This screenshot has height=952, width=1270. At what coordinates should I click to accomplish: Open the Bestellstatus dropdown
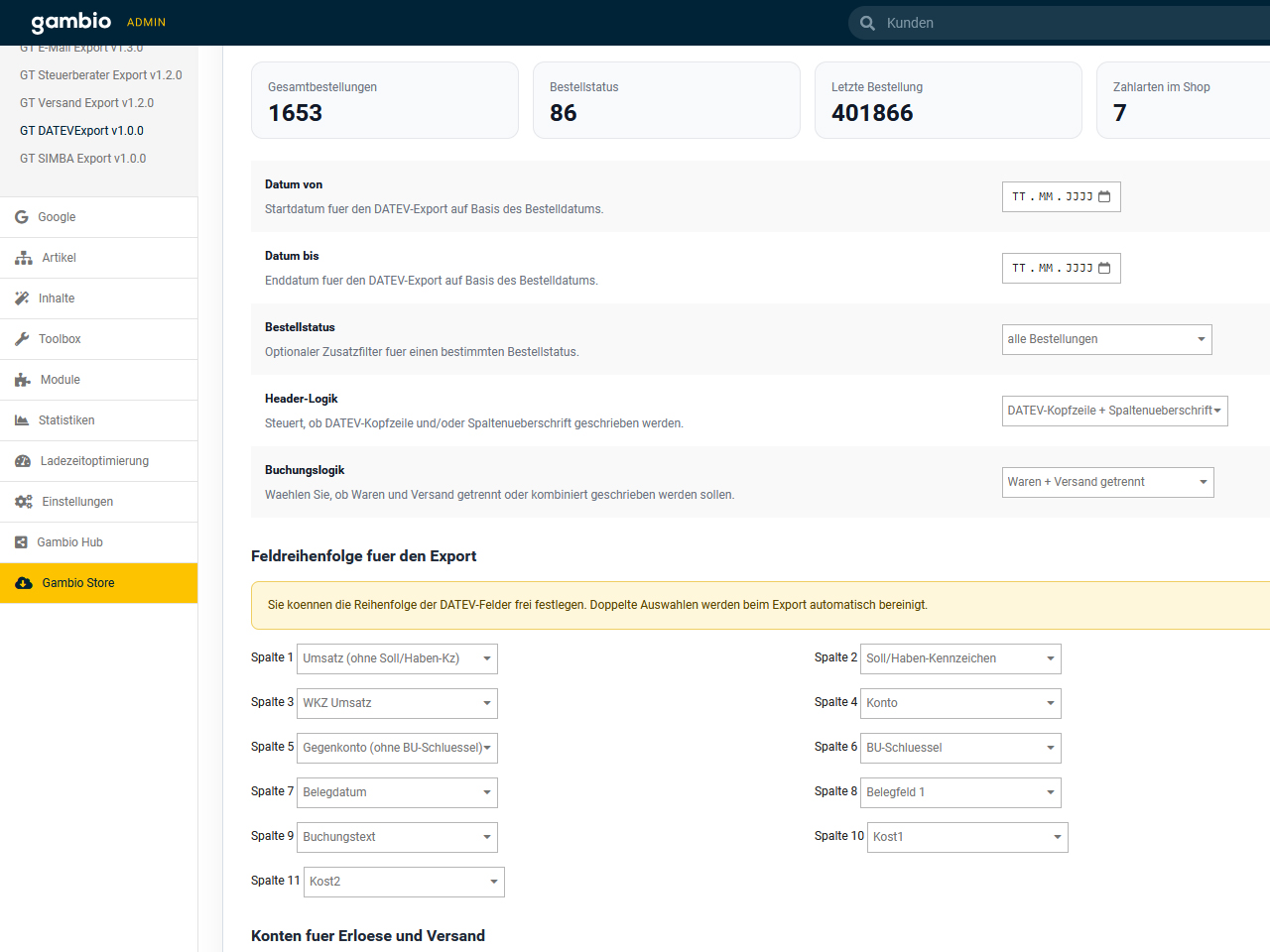(1106, 339)
